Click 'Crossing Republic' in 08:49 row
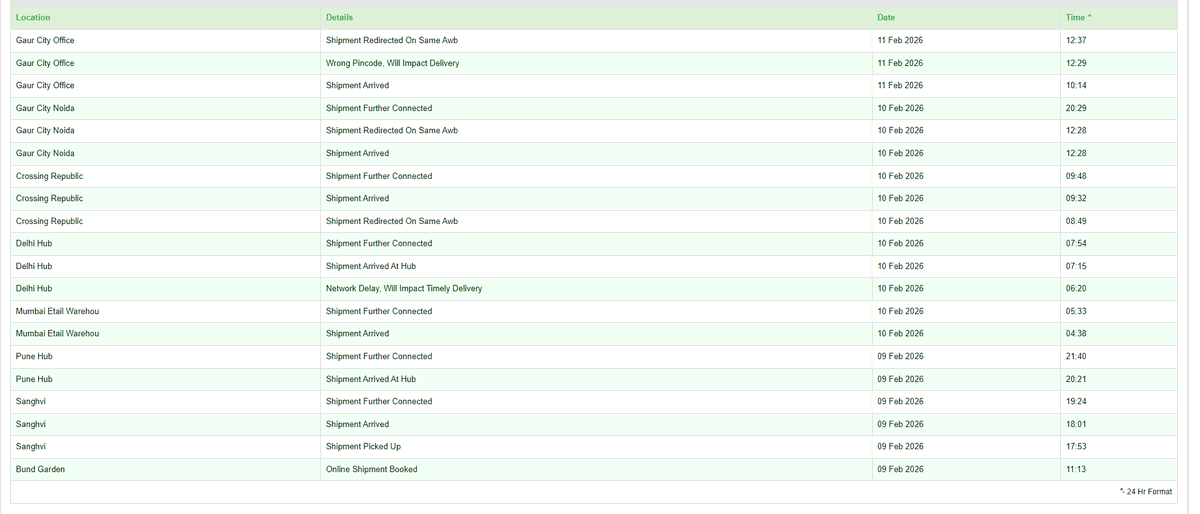The height and width of the screenshot is (514, 1200). 50,221
